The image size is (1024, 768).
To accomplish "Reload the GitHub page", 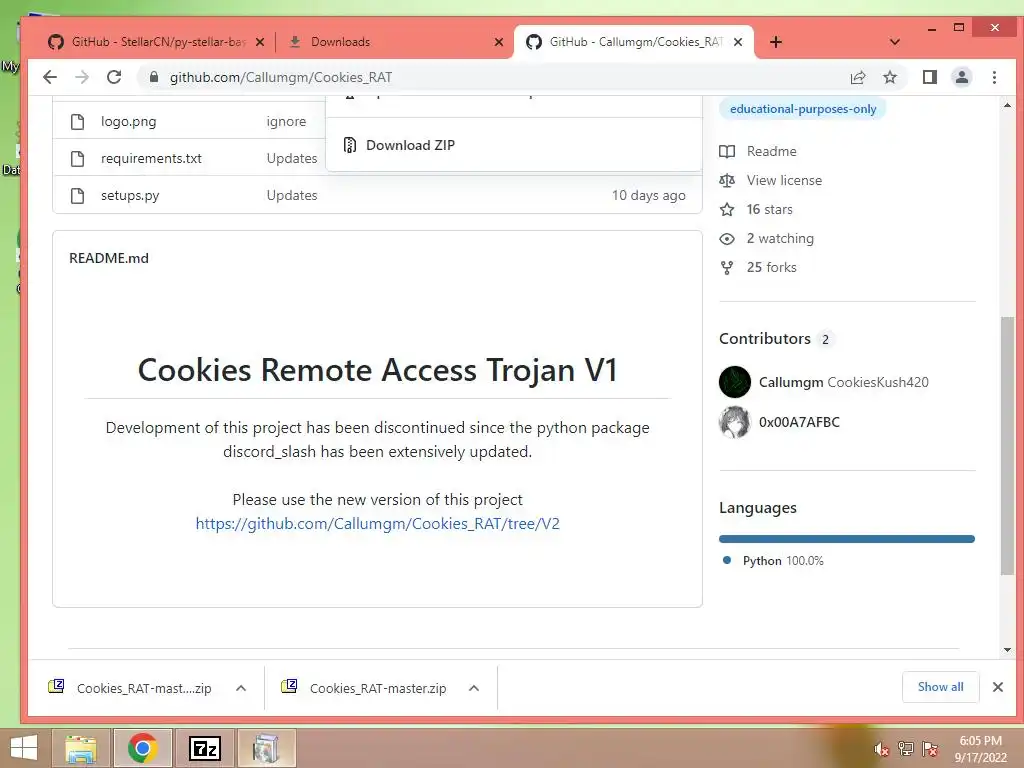I will click(114, 77).
